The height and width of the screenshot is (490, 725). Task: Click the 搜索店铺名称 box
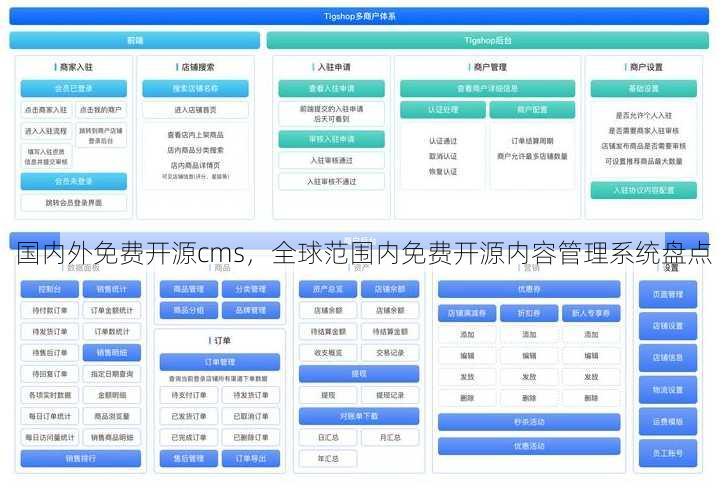pyautogui.click(x=195, y=88)
